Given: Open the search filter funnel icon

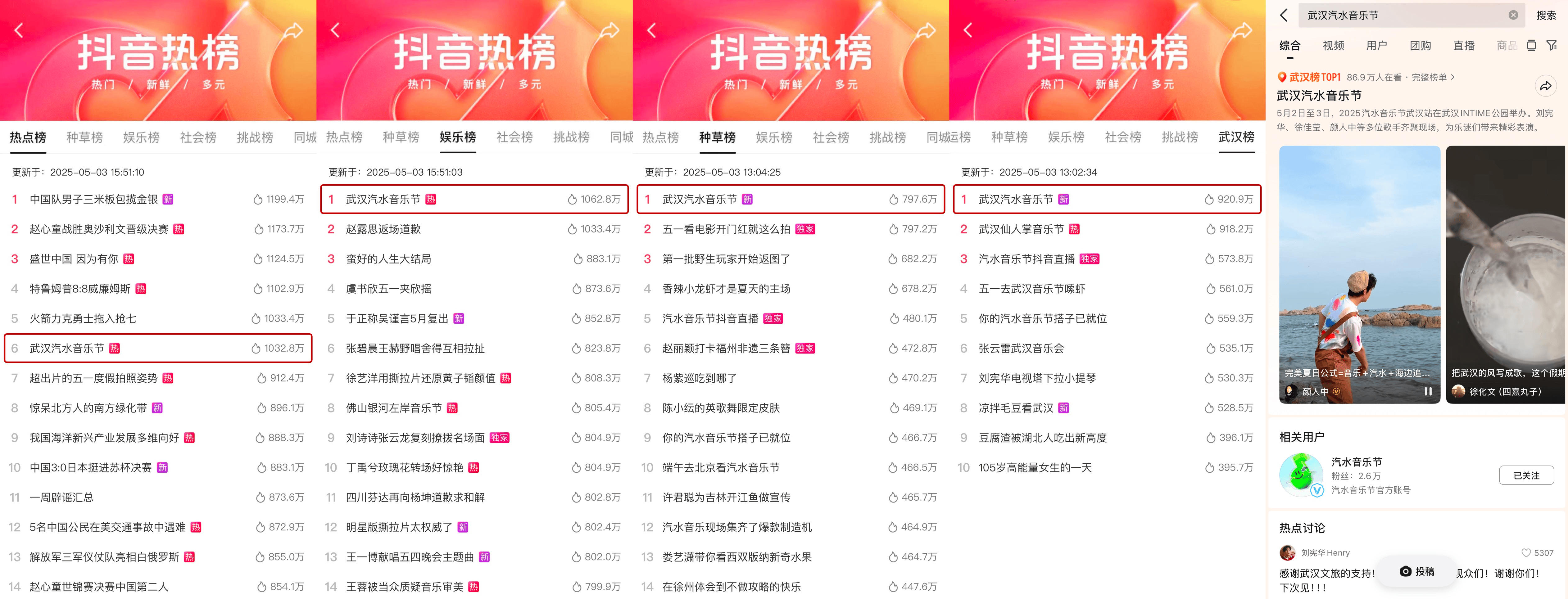Looking at the screenshot, I should click(x=1552, y=46).
